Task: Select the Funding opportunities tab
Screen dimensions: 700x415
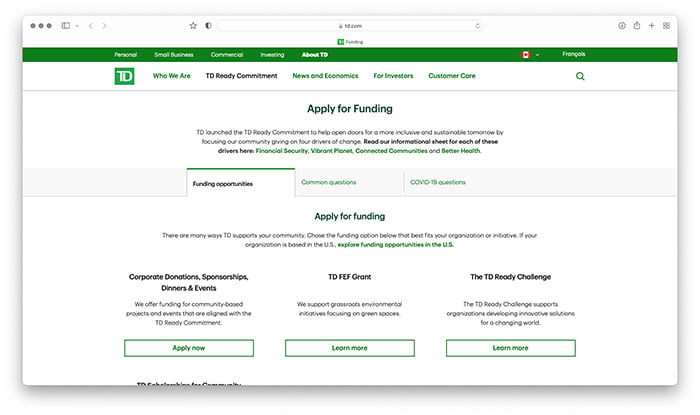Action: pyautogui.click(x=241, y=183)
